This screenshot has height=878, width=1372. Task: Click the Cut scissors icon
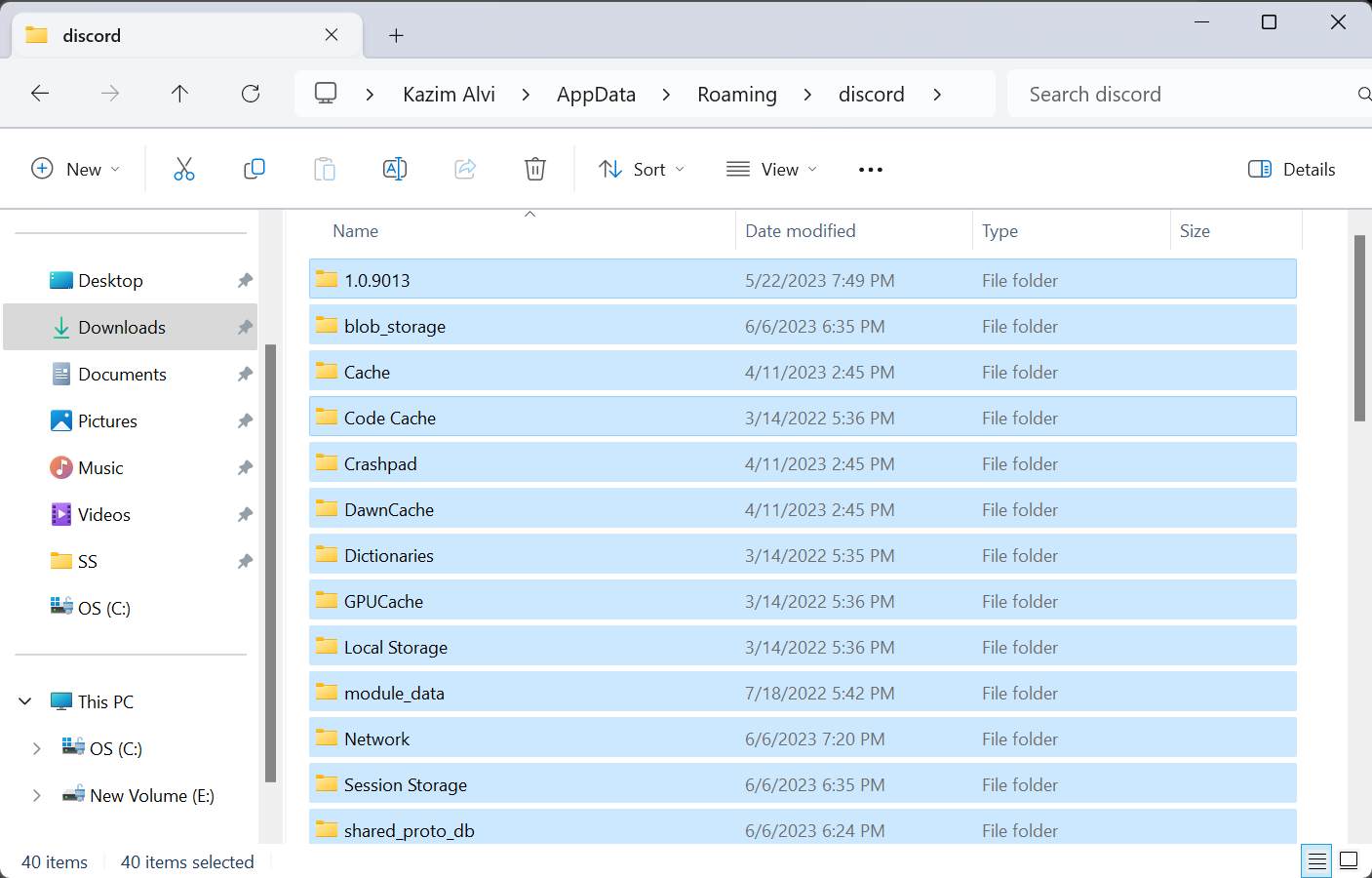point(184,169)
